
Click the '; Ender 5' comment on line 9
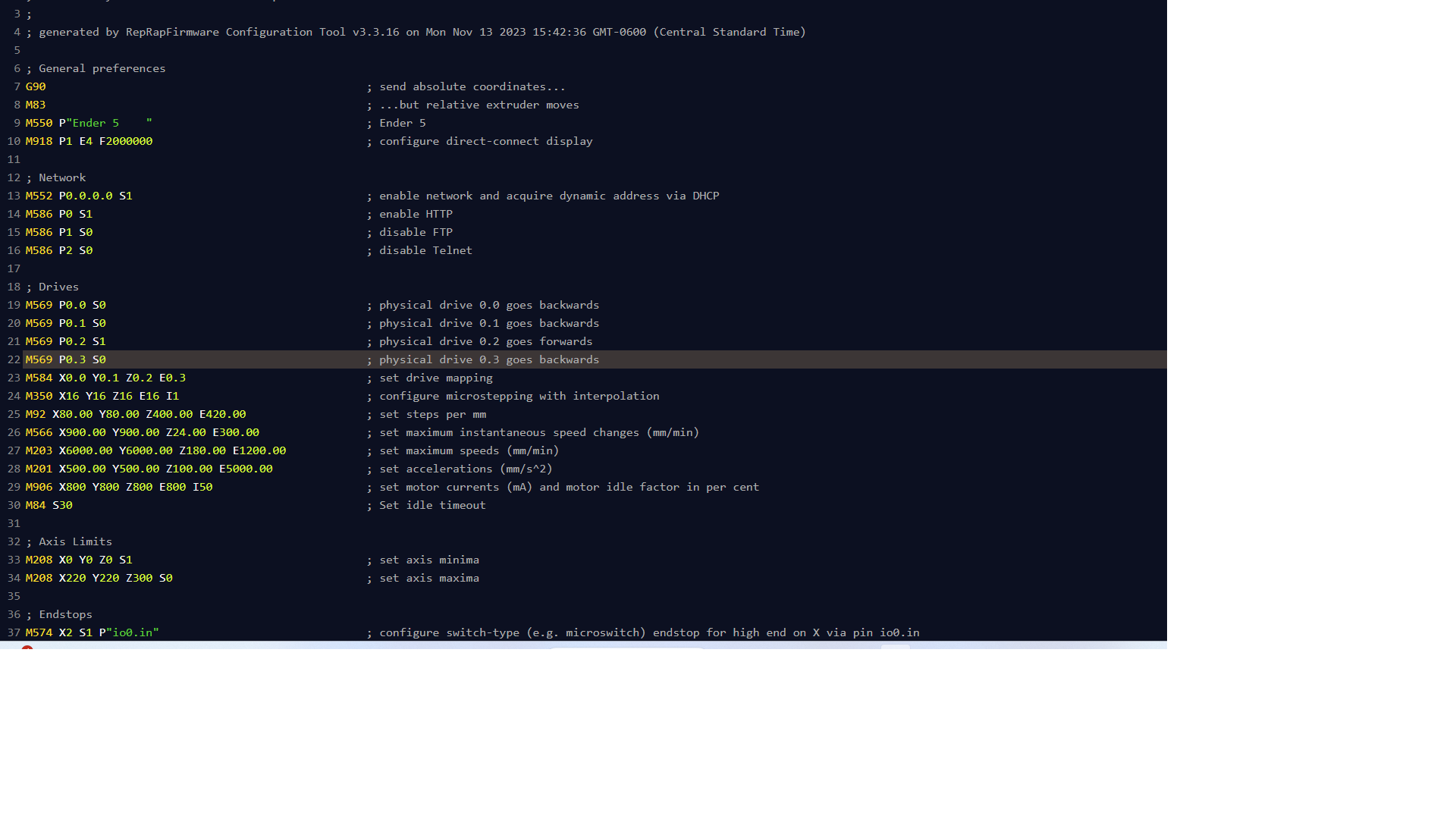[x=397, y=123]
